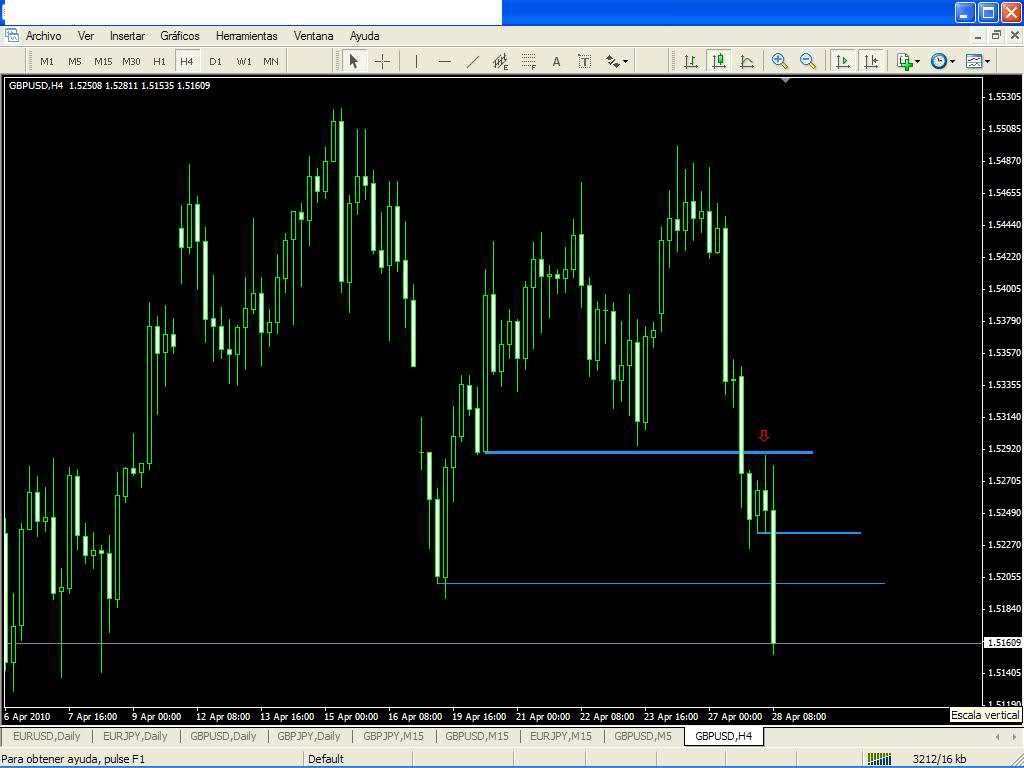Viewport: 1024px width, 768px height.
Task: Open the Ayuda menu
Action: (x=364, y=36)
